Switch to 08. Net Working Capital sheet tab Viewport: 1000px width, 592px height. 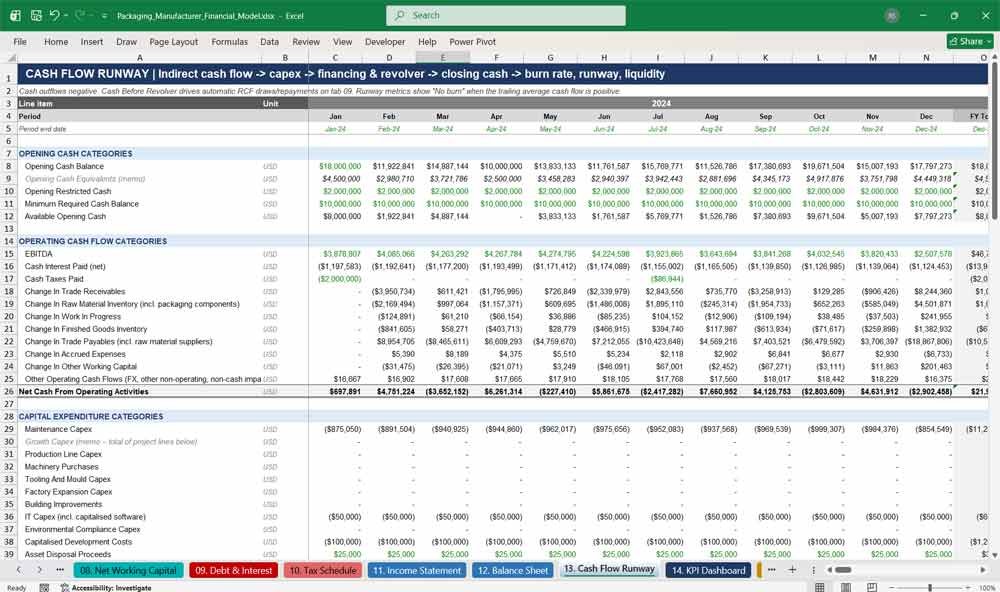point(129,570)
